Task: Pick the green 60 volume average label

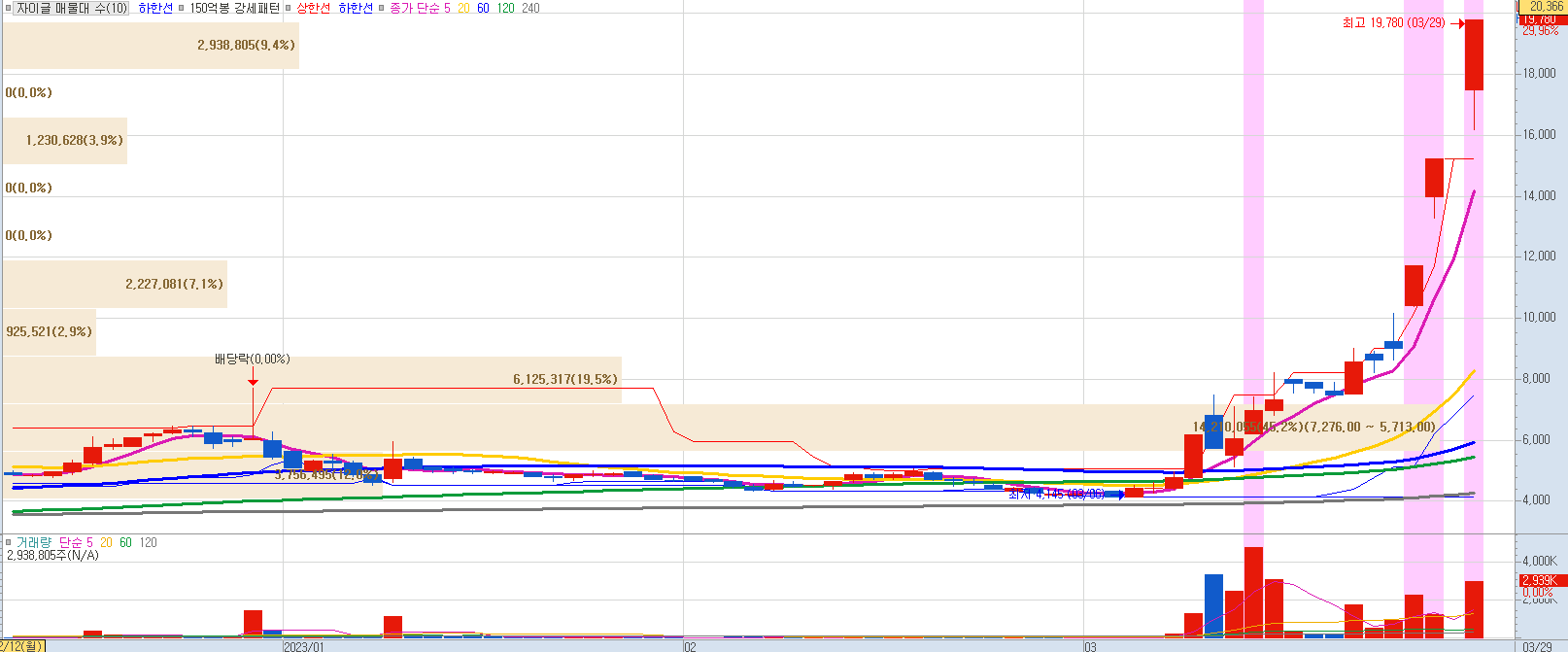Action: pyautogui.click(x=125, y=542)
